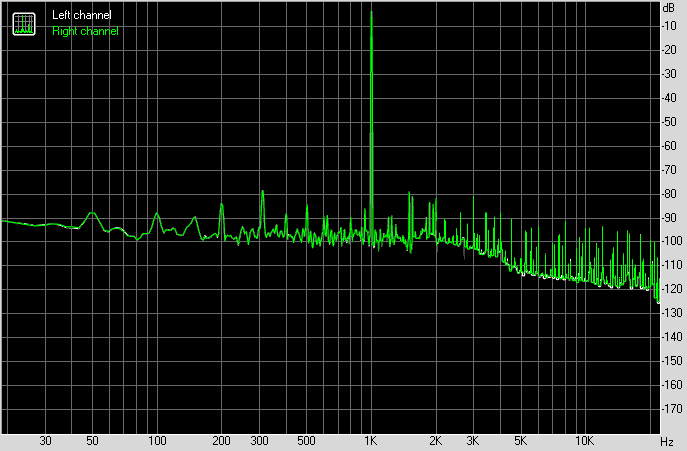
Task: Click the tip of the 1 kHz fundamental peak
Action: click(372, 12)
